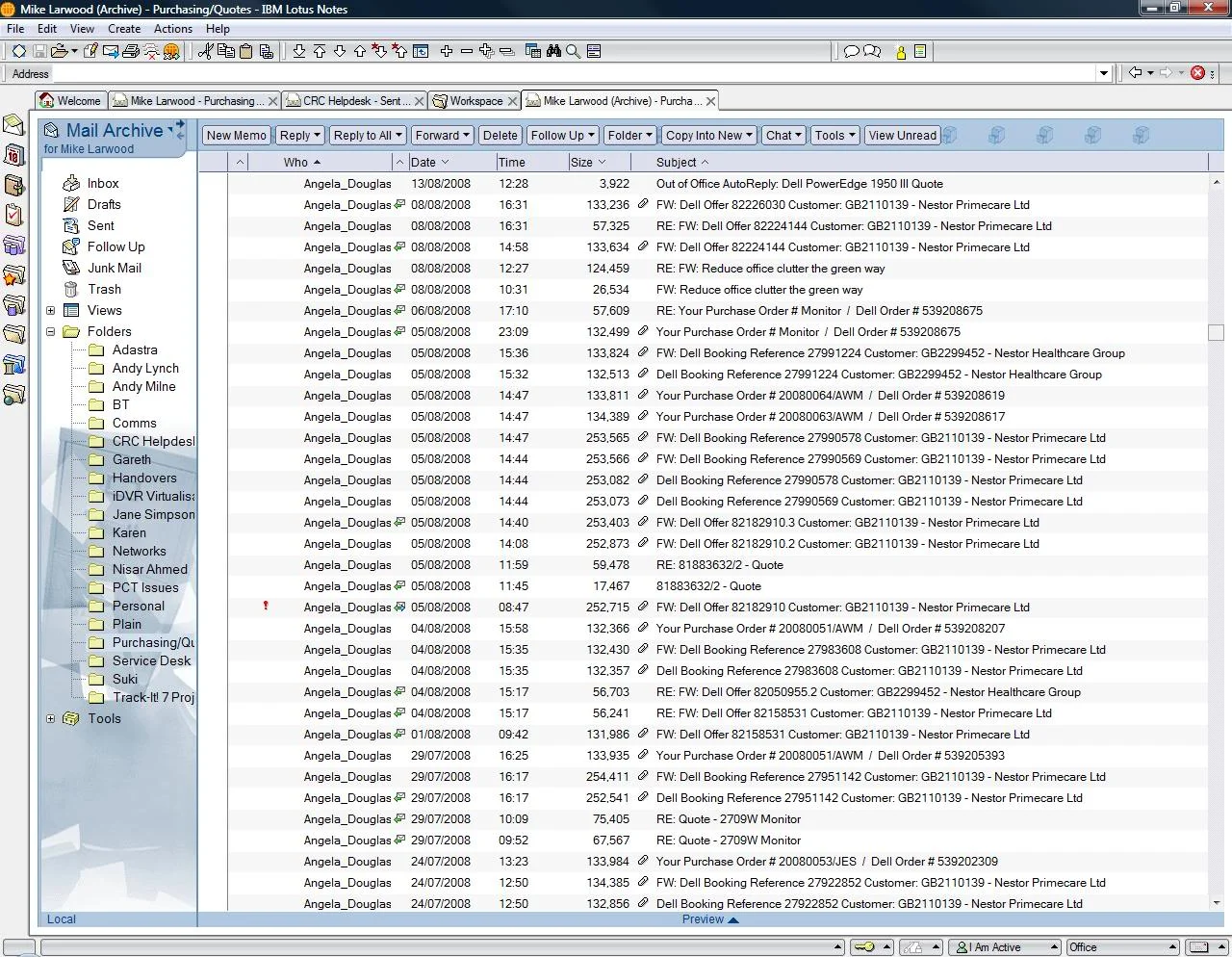The height and width of the screenshot is (957, 1232).
Task: Sort by the Date column header
Action: [451, 163]
